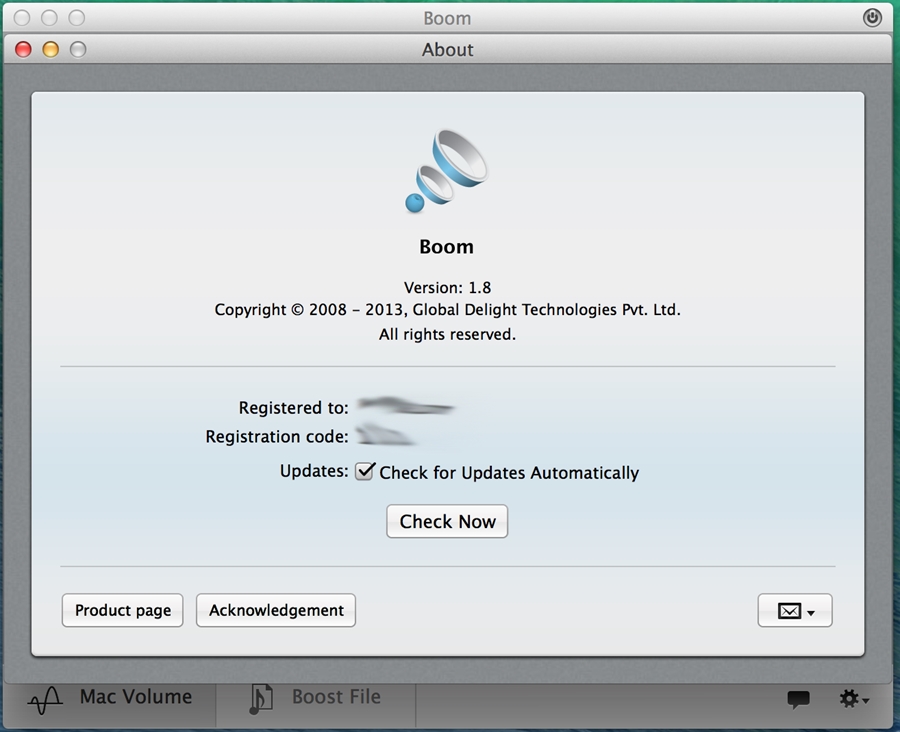Click the All rights reserved text
Viewport: 900px width, 732px height.
pos(447,334)
